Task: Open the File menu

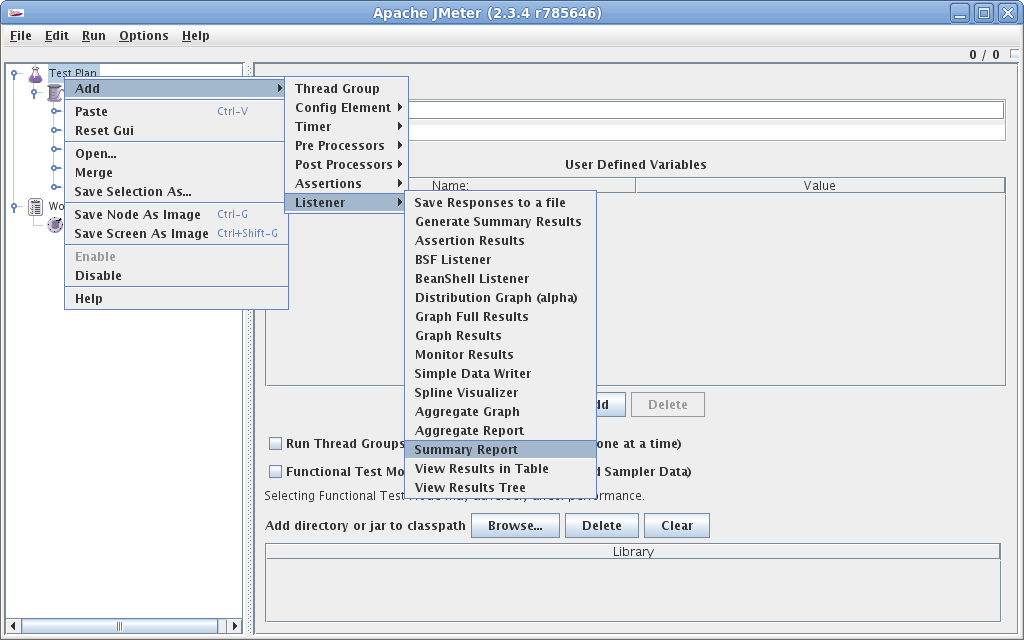Action: point(21,36)
